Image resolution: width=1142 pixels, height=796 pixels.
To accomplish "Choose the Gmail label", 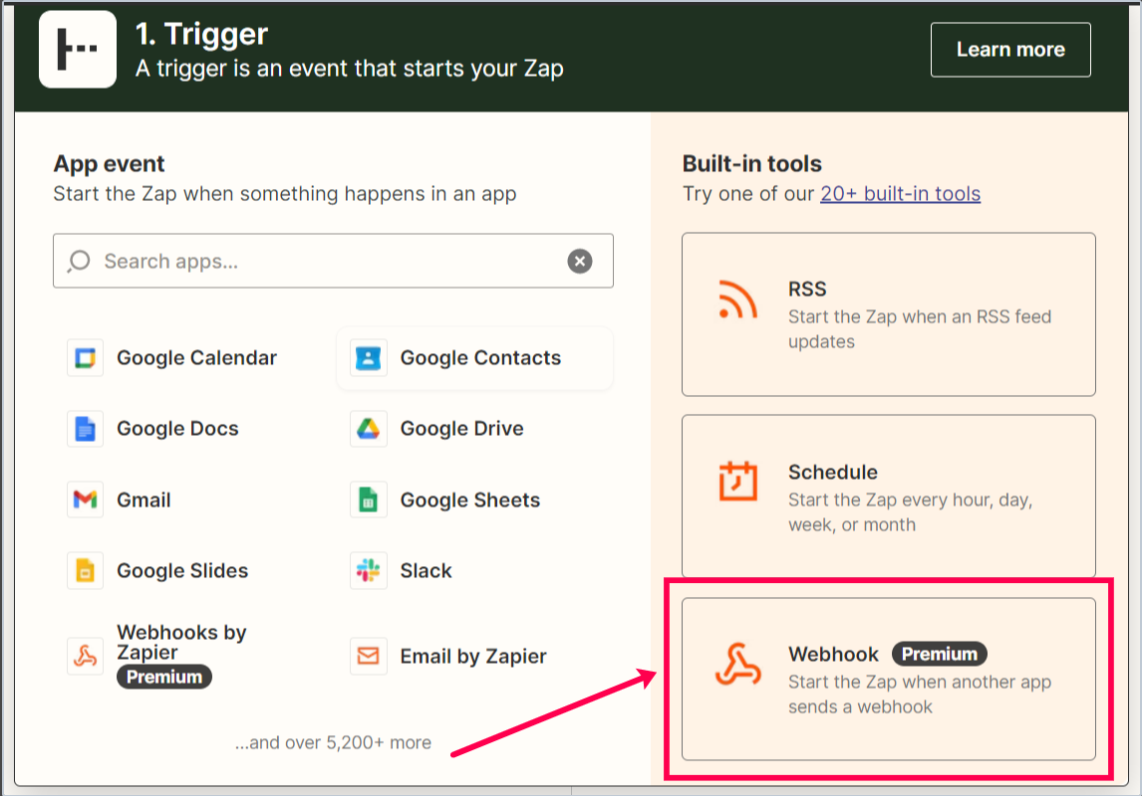I will [x=144, y=500].
